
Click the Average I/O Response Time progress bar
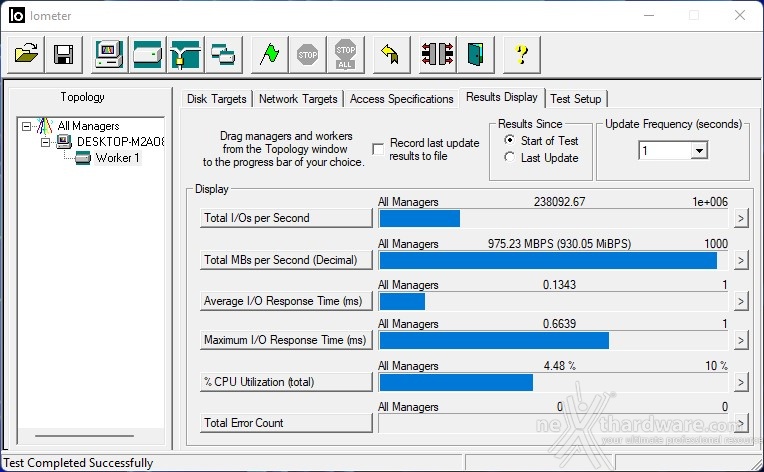[553, 302]
